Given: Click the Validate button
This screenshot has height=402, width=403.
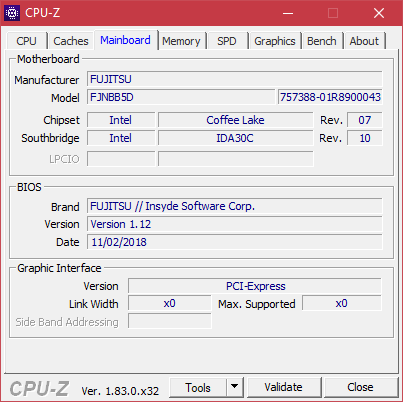Looking at the screenshot, I should [x=284, y=387].
